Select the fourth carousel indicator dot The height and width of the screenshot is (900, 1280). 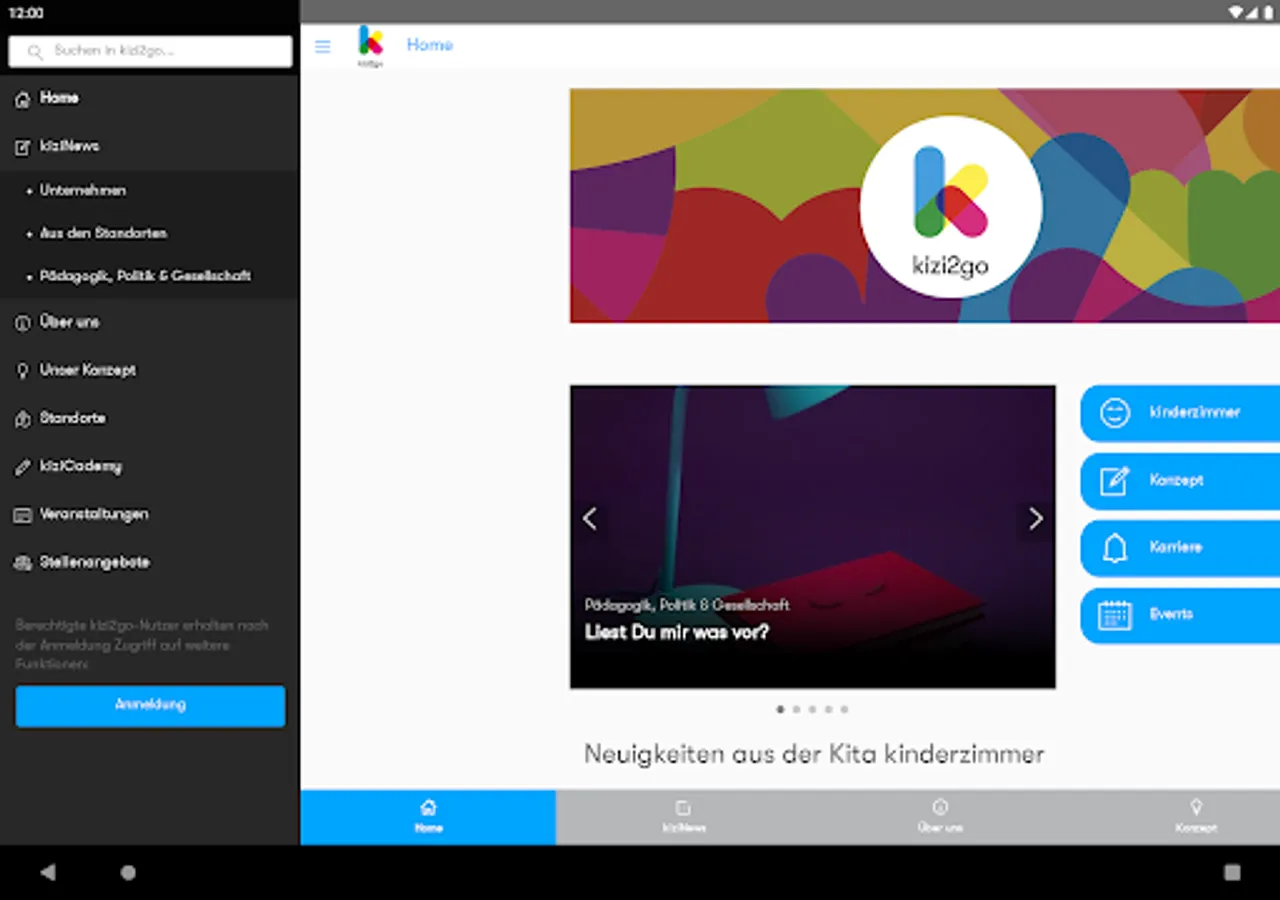(828, 709)
